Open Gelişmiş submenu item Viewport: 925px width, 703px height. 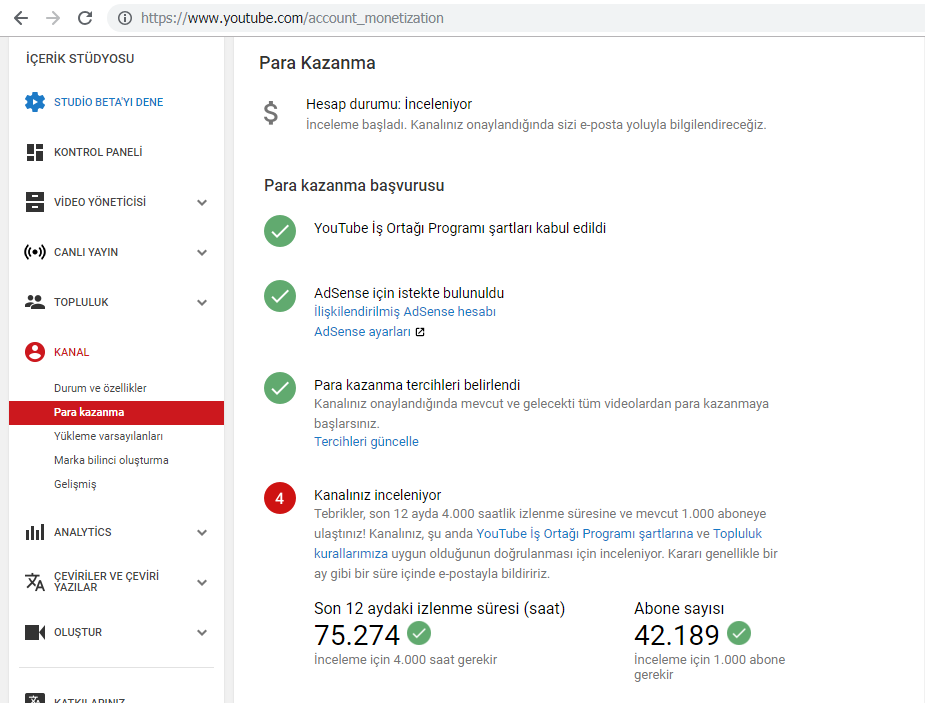(x=75, y=484)
